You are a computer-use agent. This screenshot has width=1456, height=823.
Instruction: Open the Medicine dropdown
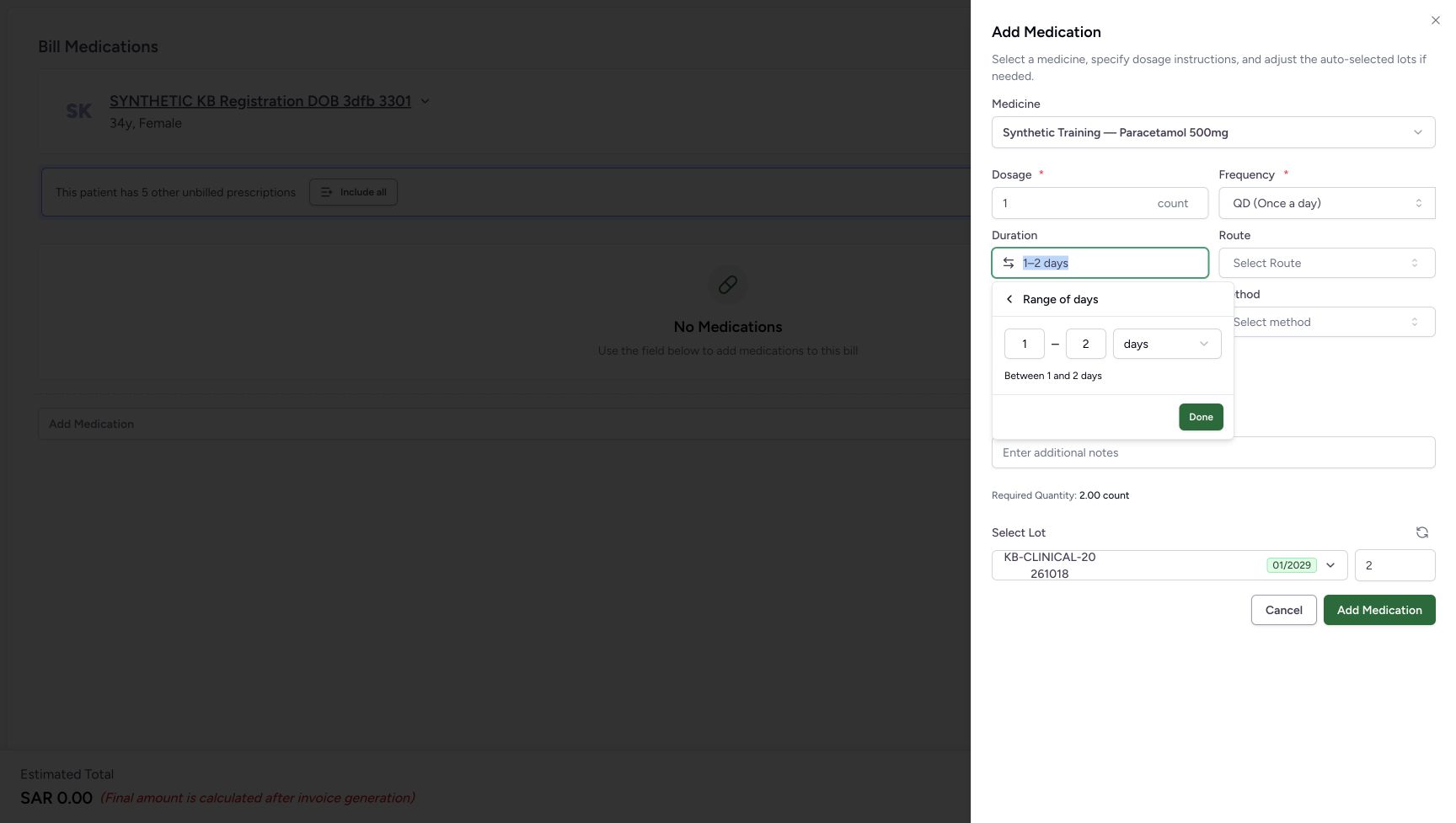tap(1213, 132)
